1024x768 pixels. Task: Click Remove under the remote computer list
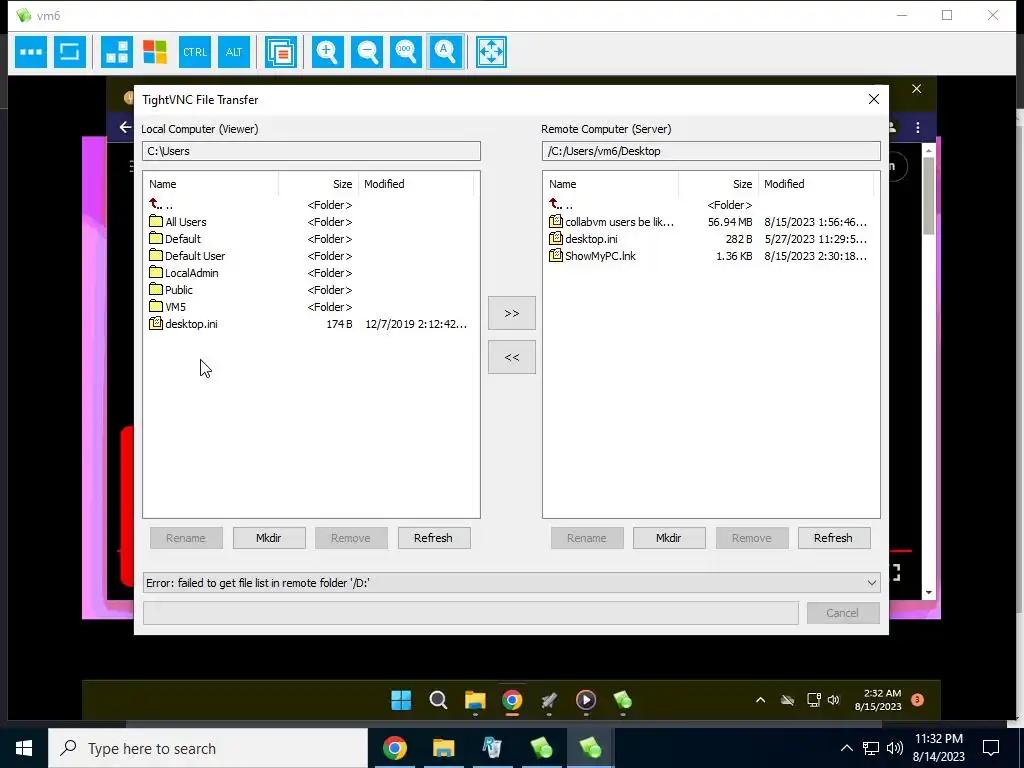(x=752, y=538)
